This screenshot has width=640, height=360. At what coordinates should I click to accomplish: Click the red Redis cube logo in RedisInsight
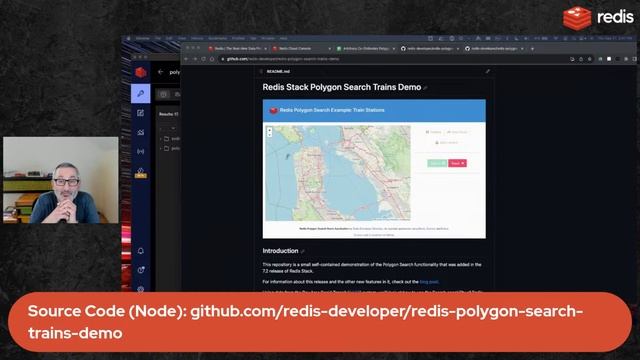pos(140,72)
